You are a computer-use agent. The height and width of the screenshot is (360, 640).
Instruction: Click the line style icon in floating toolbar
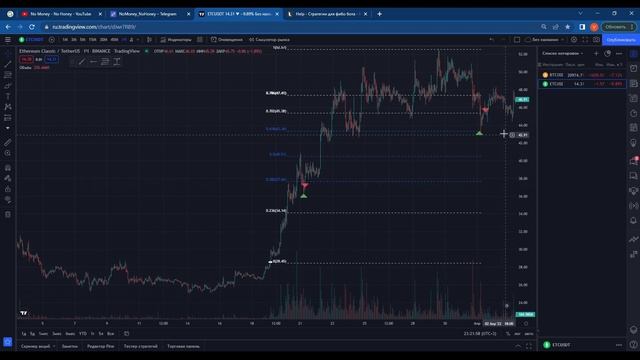pyautogui.click(x=93, y=62)
